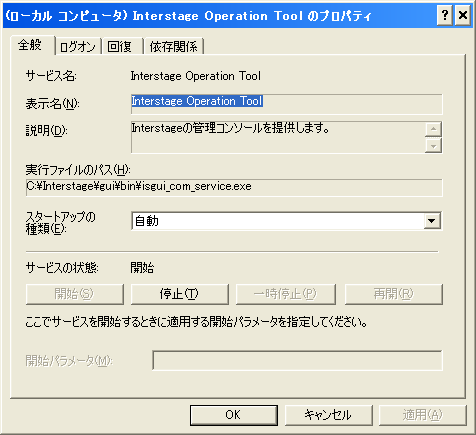
Task: Switch to the ログオン tab
Action: (78, 46)
